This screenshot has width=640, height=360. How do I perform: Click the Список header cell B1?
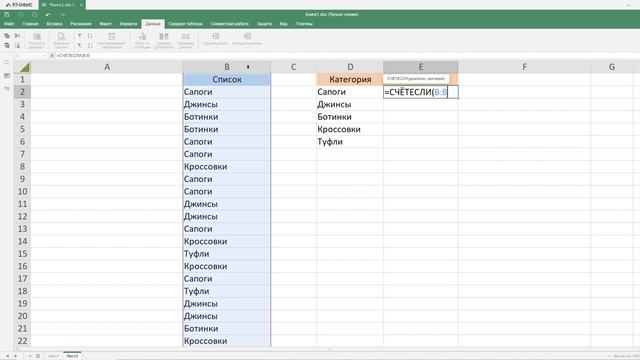[227, 80]
